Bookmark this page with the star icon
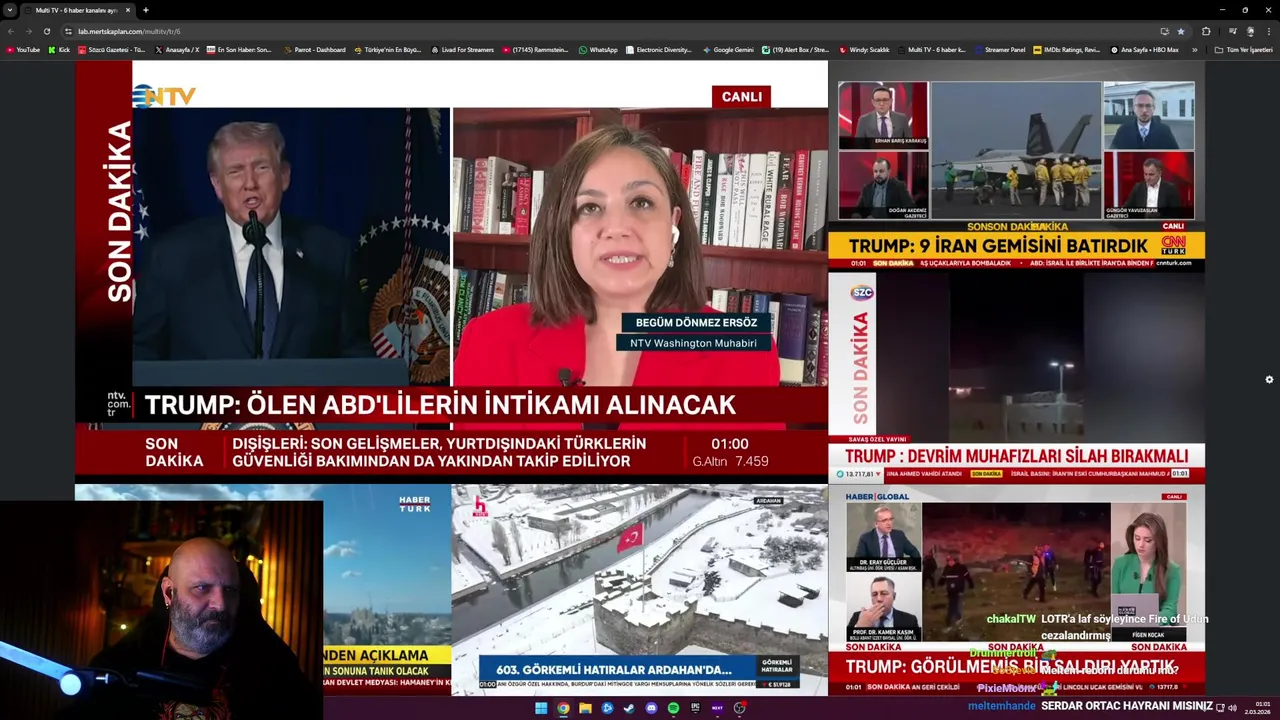This screenshot has height=720, width=1280. point(1181,31)
